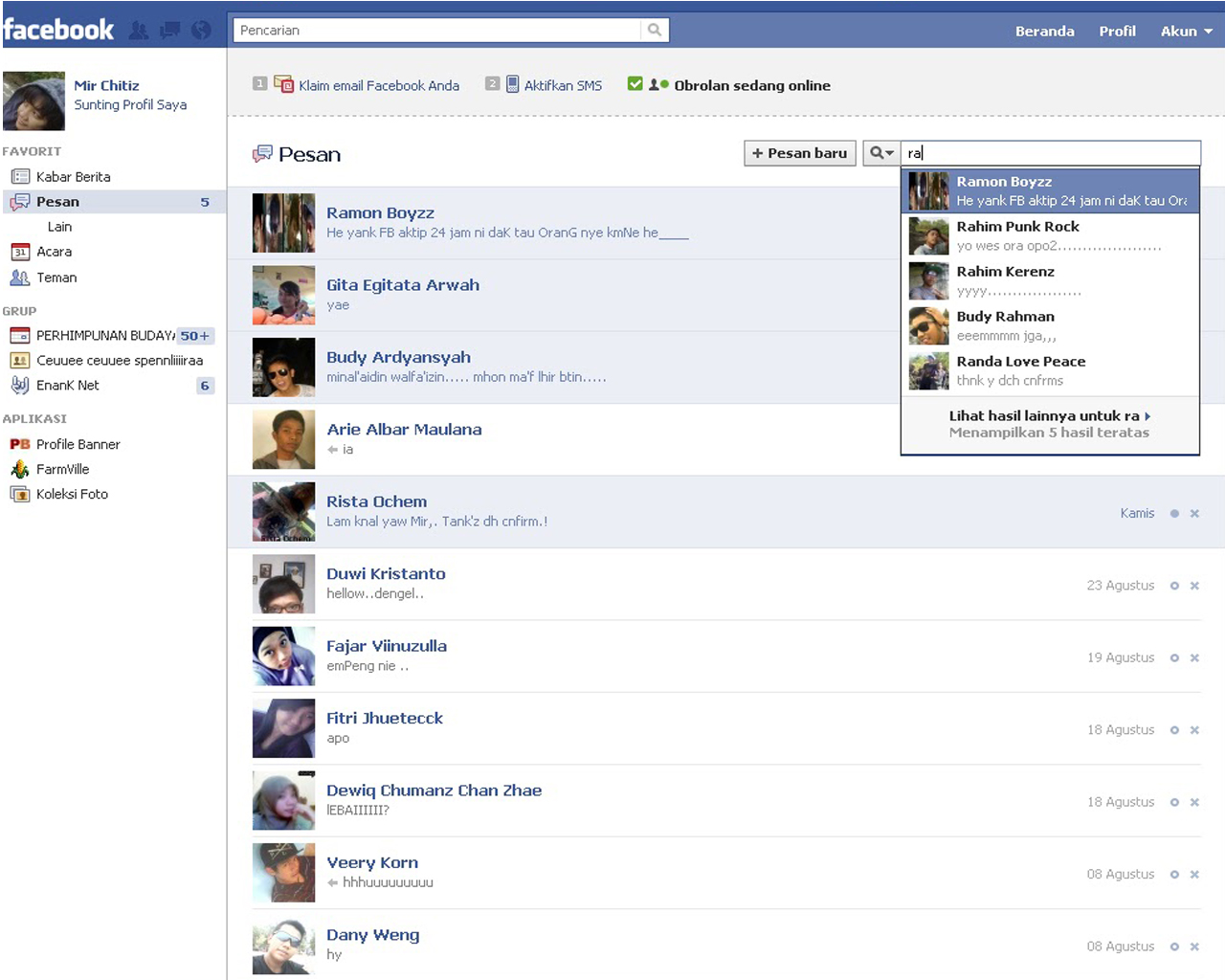This screenshot has height=980, width=1225.
Task: Delete the Dany Weng message thread
Action: pyautogui.click(x=1194, y=947)
